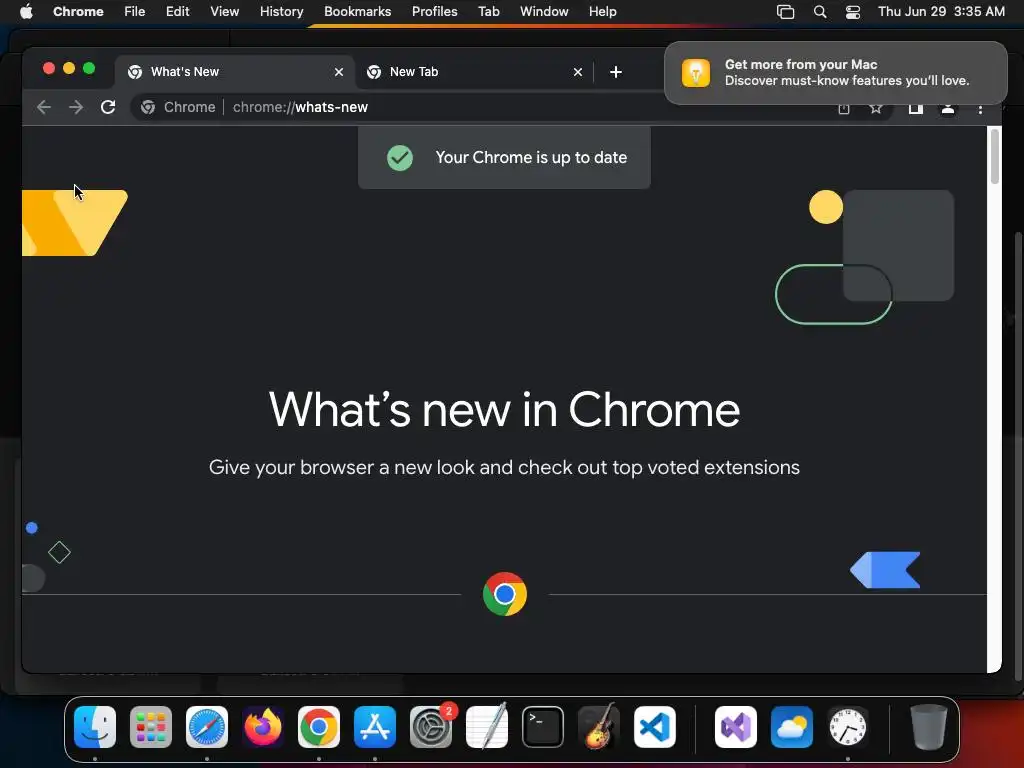Image resolution: width=1024 pixels, height=768 pixels.
Task: Open the Bookmarks menu
Action: (x=357, y=12)
